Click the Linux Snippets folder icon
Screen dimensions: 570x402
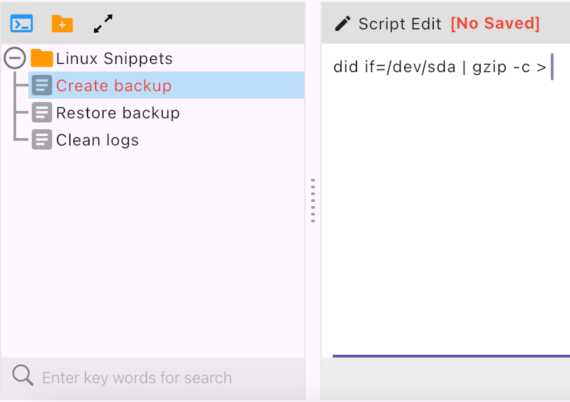42,58
